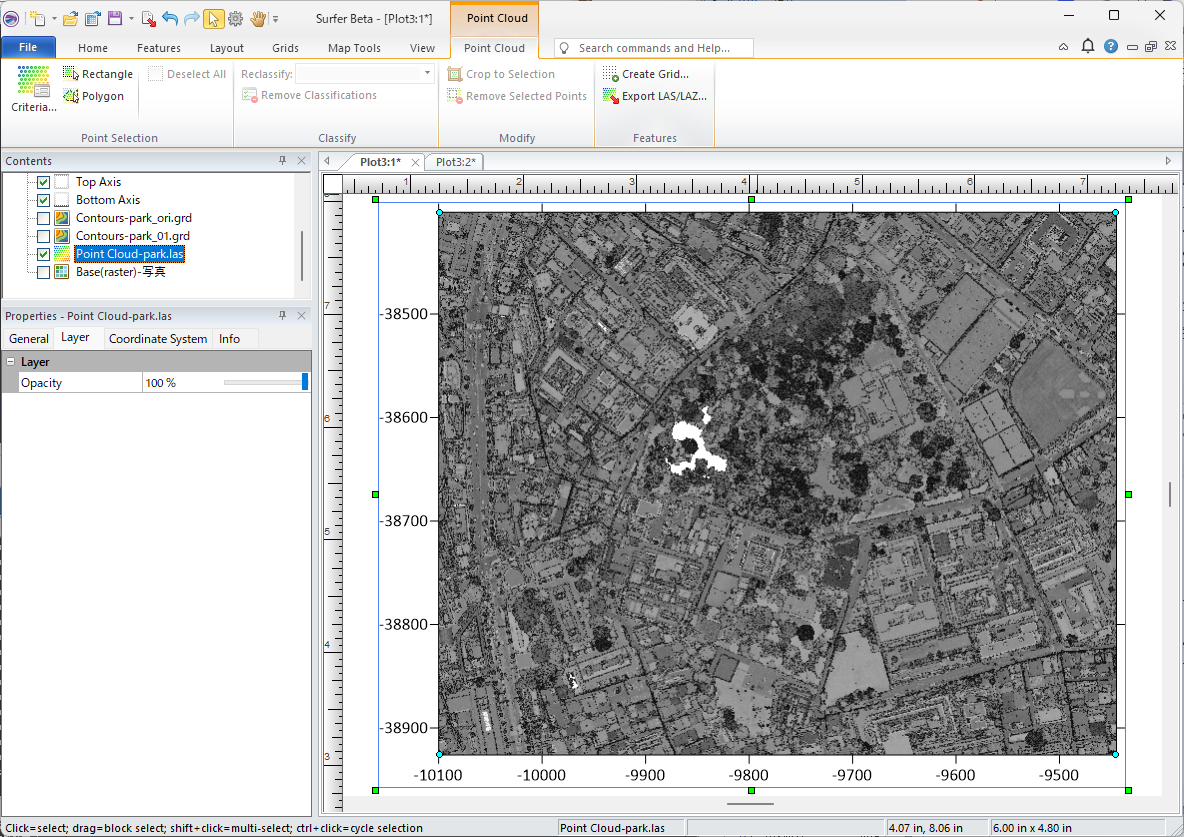The image size is (1184, 837).
Task: Switch to the Map Tools ribbon tab
Action: click(354, 48)
